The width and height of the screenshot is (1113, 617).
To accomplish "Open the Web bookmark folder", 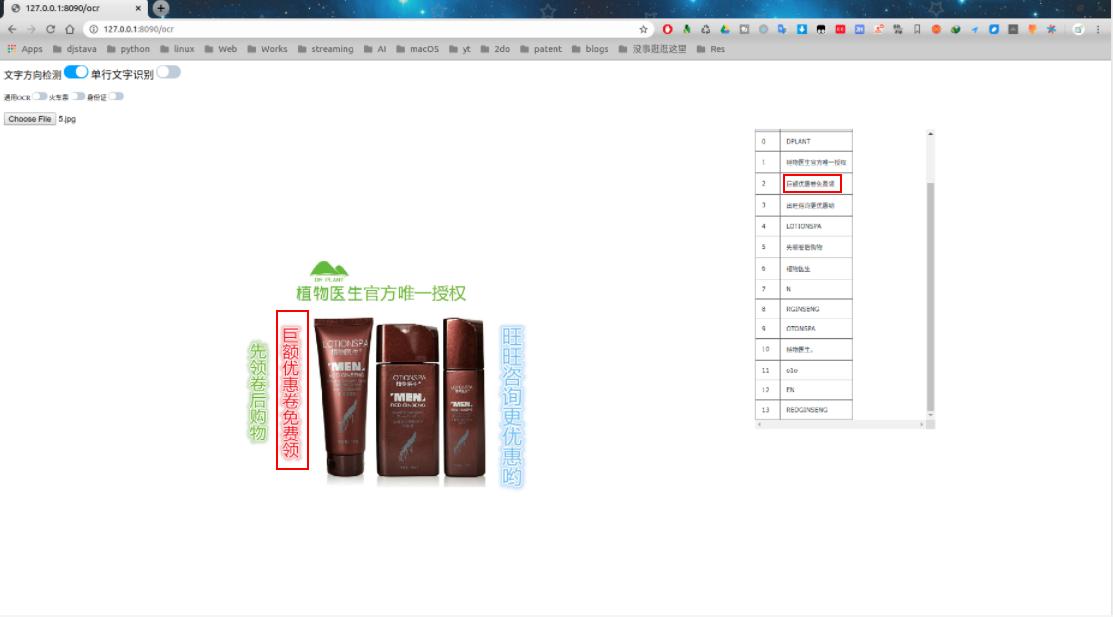I will point(221,49).
